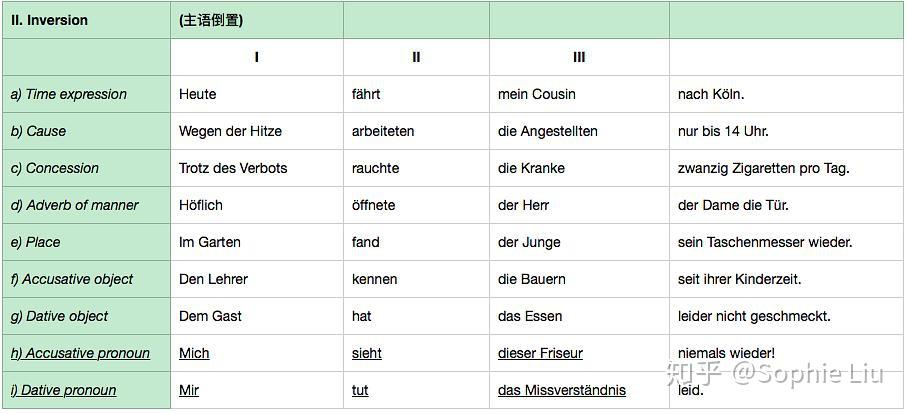The image size is (907, 414).
Task: Click the 'leider nicht geschmeckt.' cell
Action: [754, 316]
